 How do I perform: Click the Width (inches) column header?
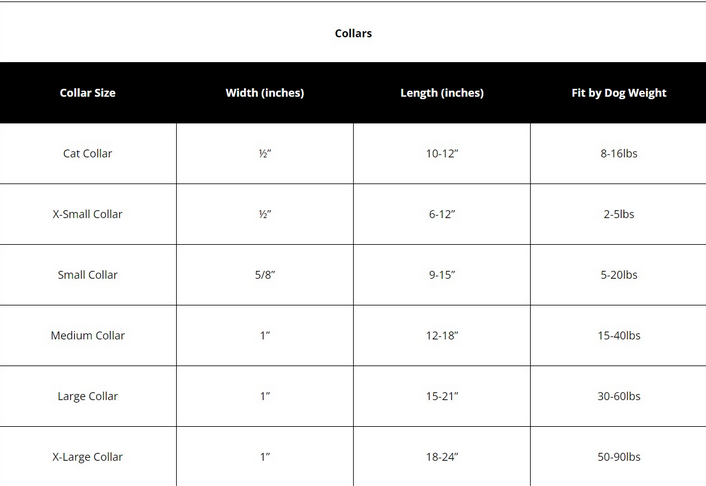tap(265, 93)
